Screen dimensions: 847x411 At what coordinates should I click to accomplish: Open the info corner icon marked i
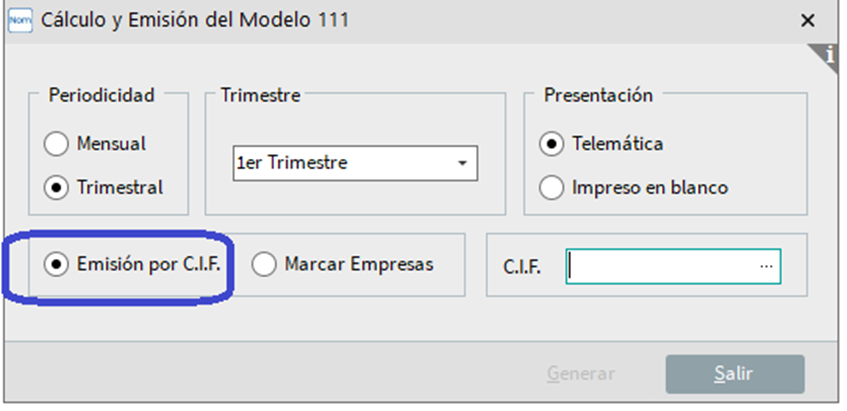point(826,56)
